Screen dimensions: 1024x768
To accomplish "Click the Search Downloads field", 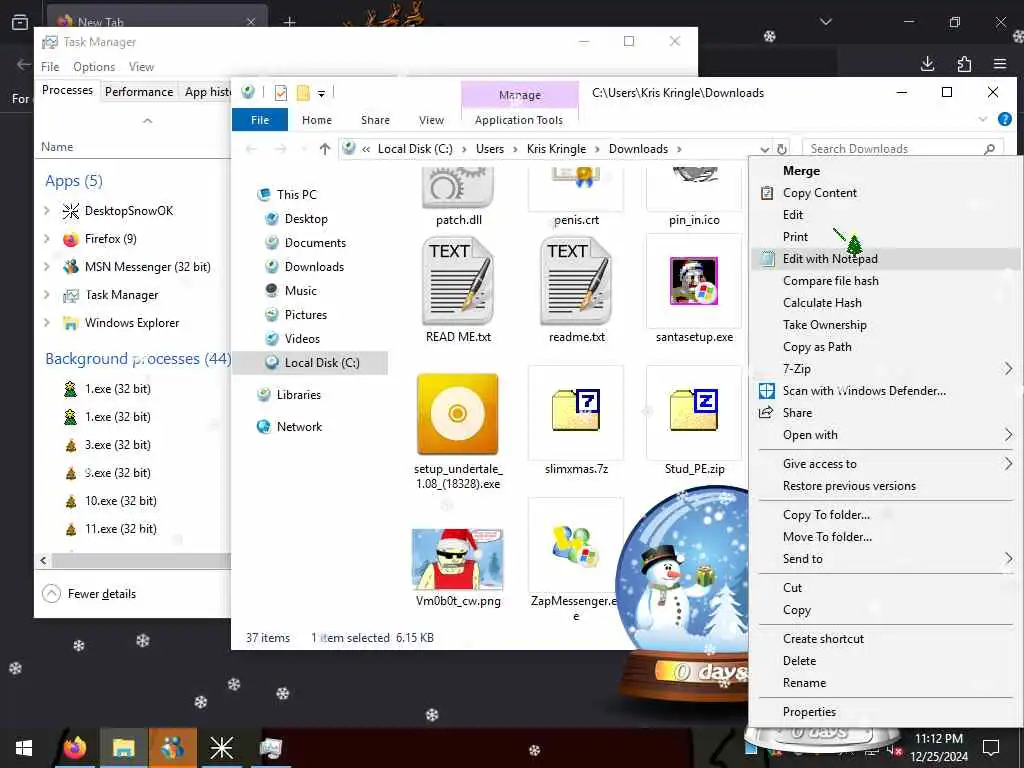I will 903,149.
